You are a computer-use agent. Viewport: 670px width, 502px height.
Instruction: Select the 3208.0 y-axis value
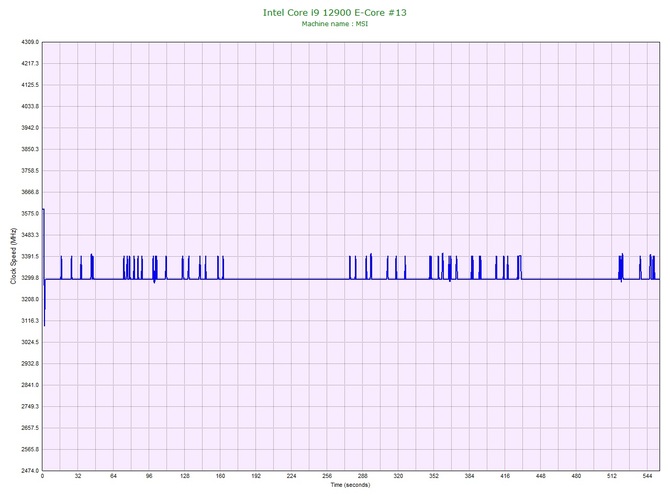tap(30, 299)
